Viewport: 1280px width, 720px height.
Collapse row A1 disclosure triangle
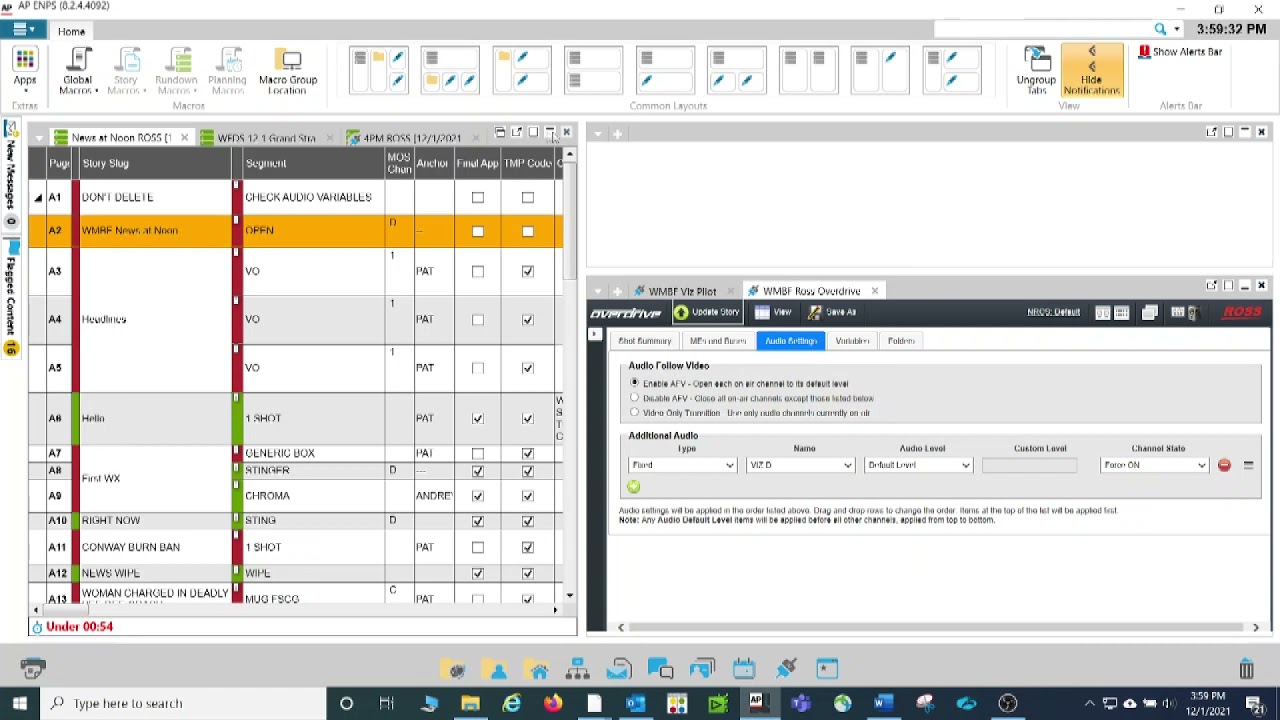click(x=38, y=198)
